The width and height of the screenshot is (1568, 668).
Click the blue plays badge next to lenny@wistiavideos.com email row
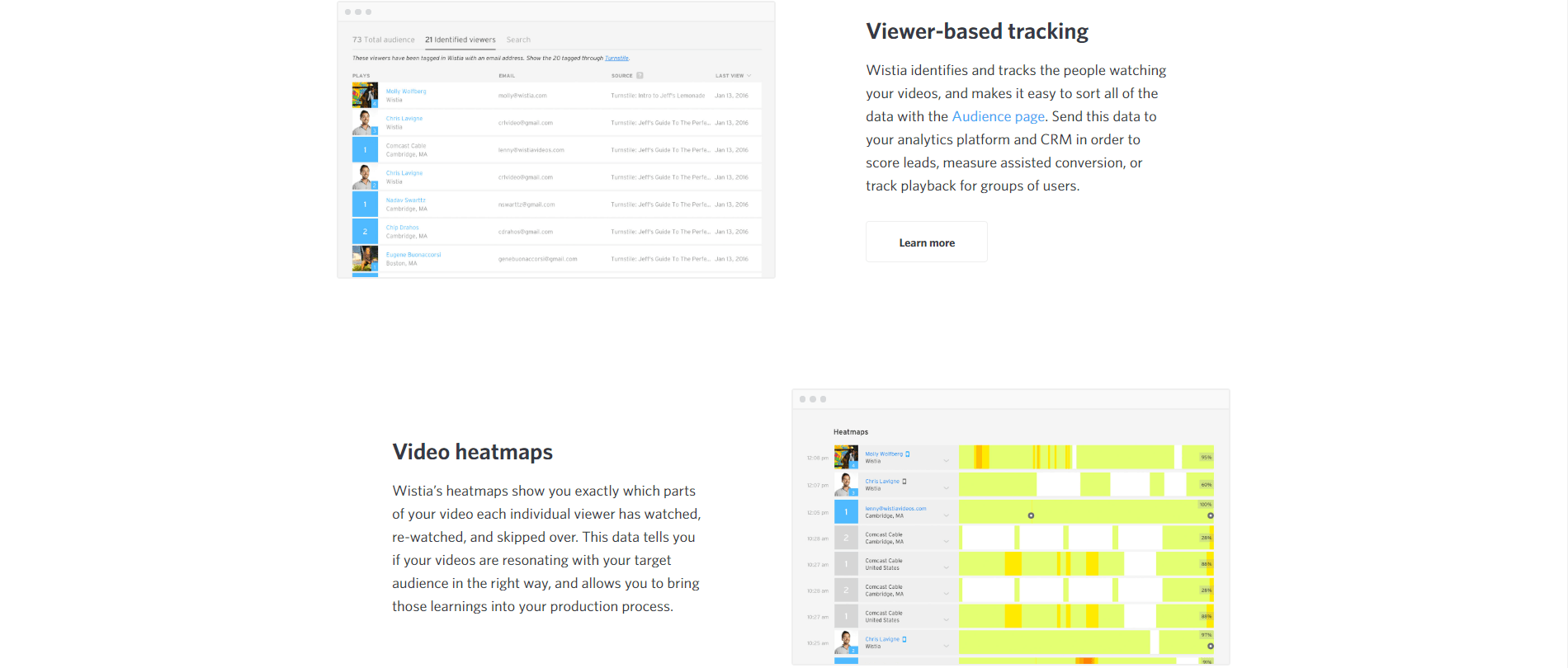click(365, 149)
